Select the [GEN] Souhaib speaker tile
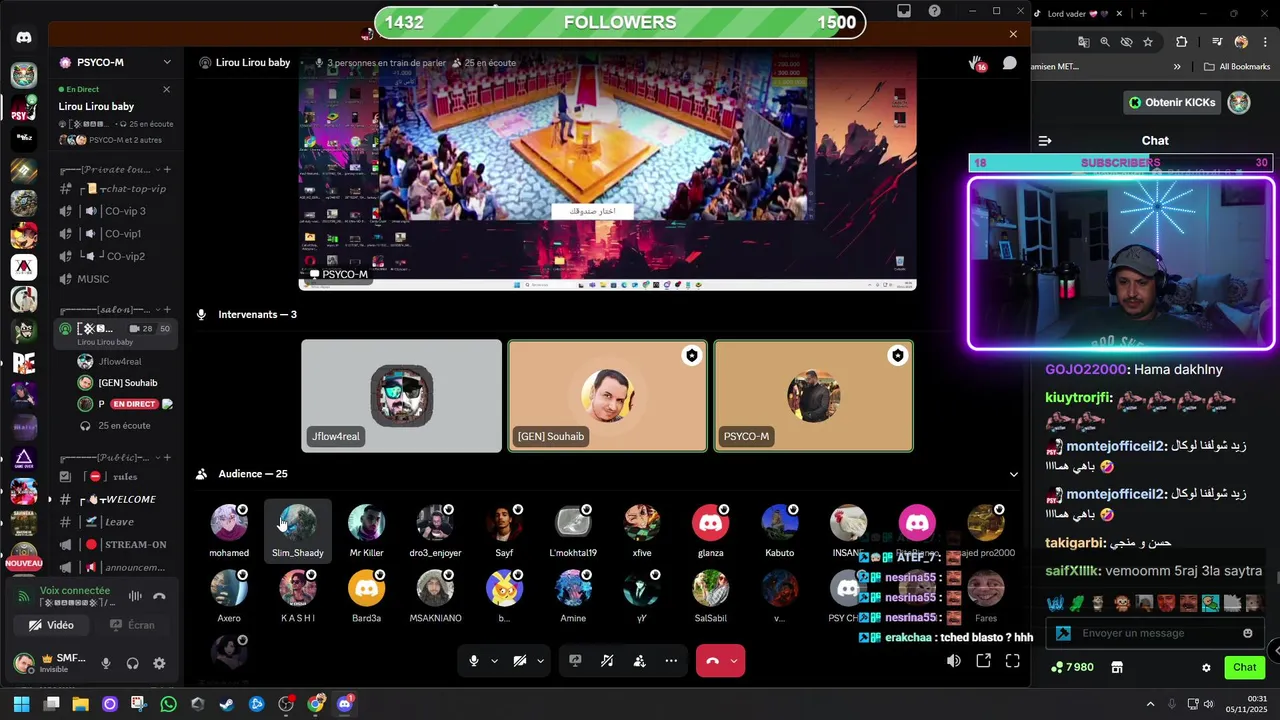This screenshot has height=720, width=1280. [608, 396]
